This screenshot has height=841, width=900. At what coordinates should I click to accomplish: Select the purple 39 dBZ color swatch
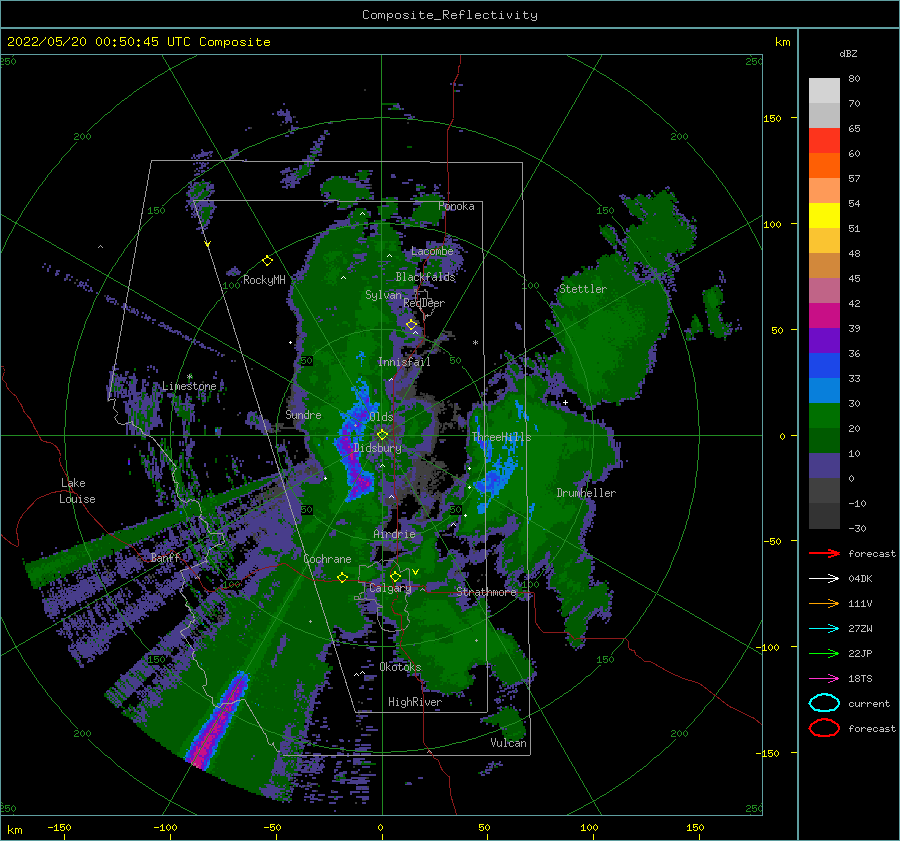click(x=824, y=341)
